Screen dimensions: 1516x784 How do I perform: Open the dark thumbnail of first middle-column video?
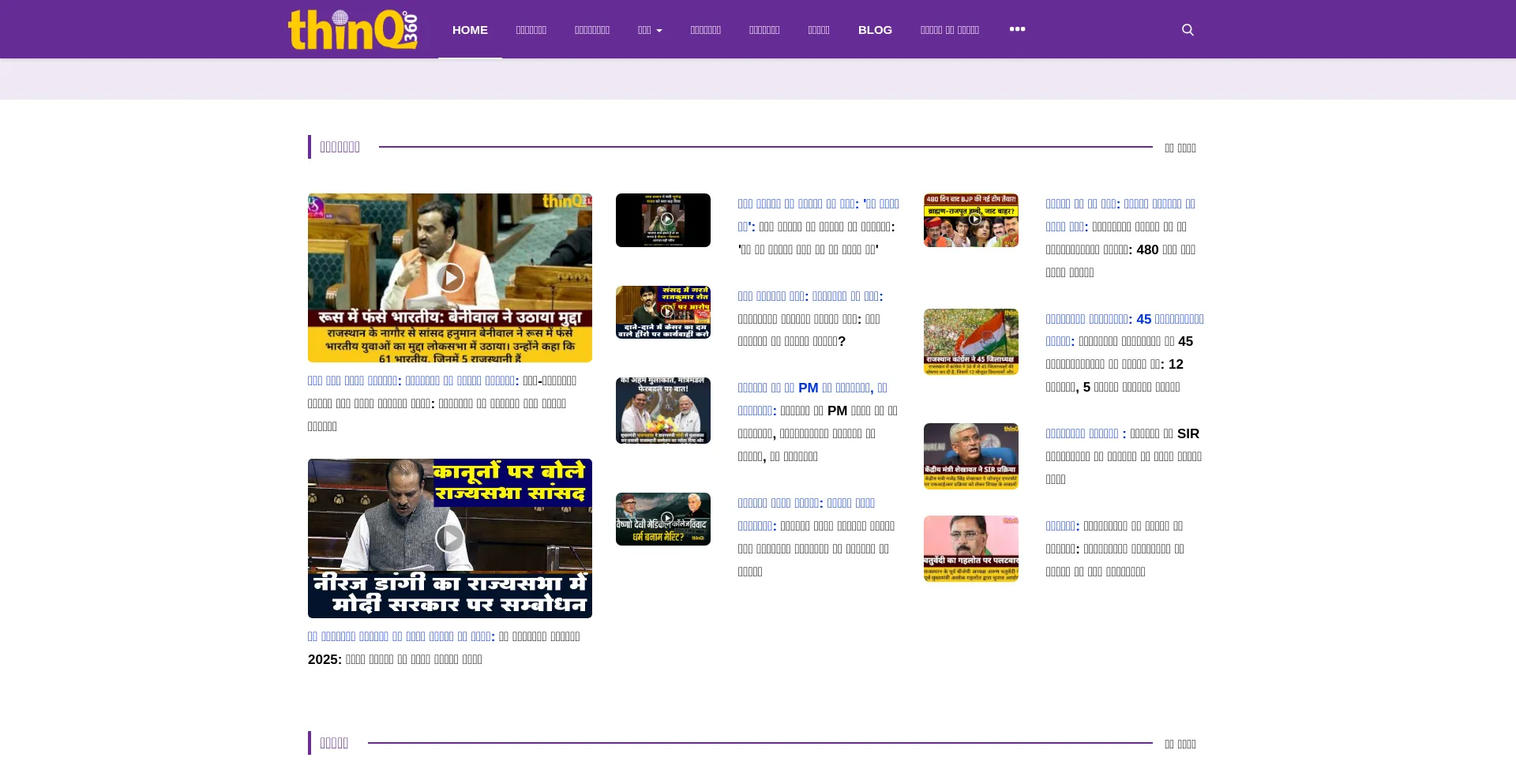coord(663,219)
